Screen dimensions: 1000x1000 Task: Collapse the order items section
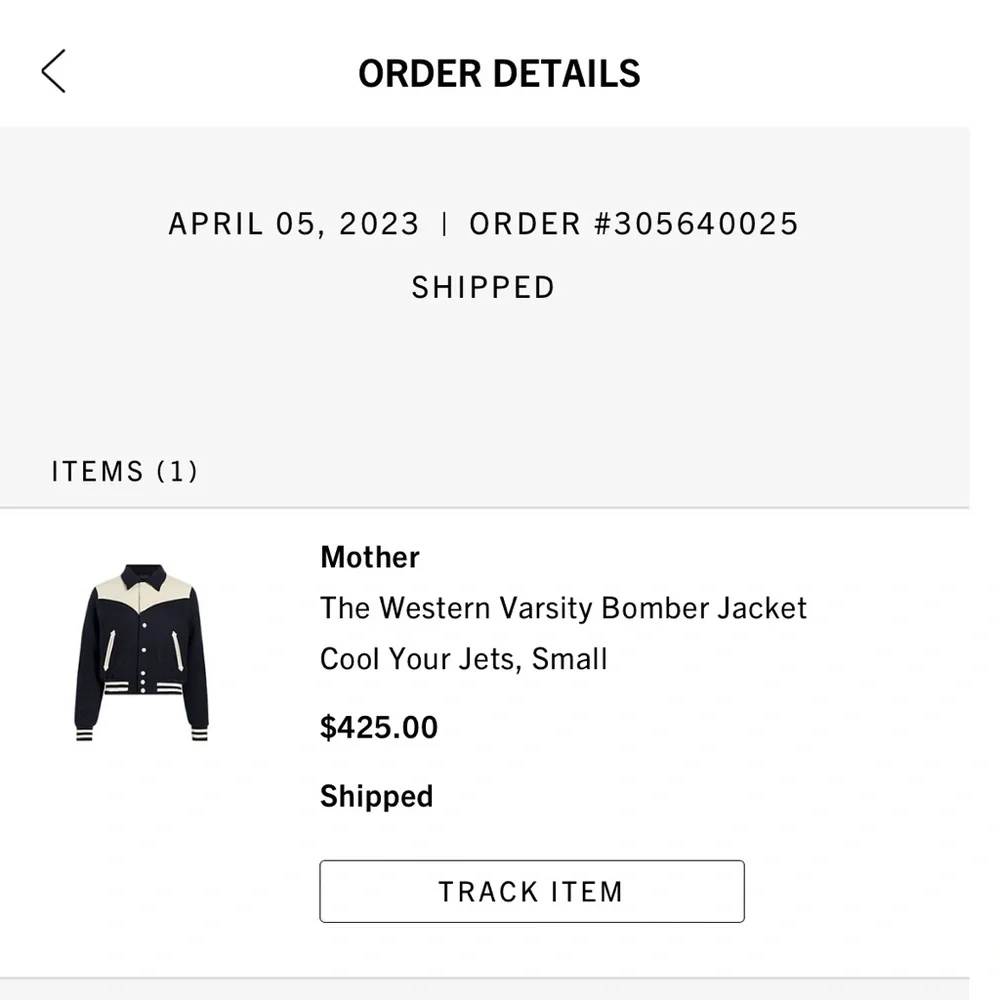click(x=124, y=471)
